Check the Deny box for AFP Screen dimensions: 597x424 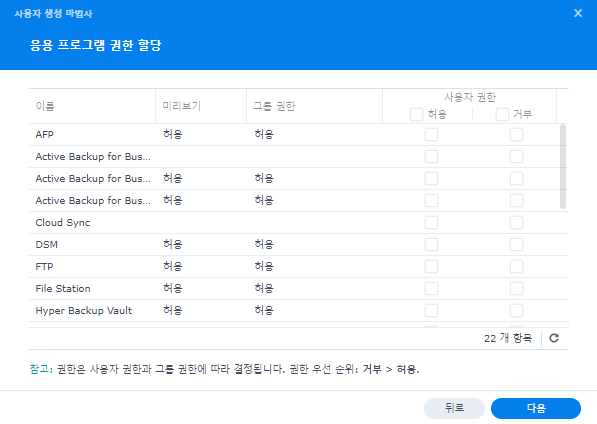point(516,134)
